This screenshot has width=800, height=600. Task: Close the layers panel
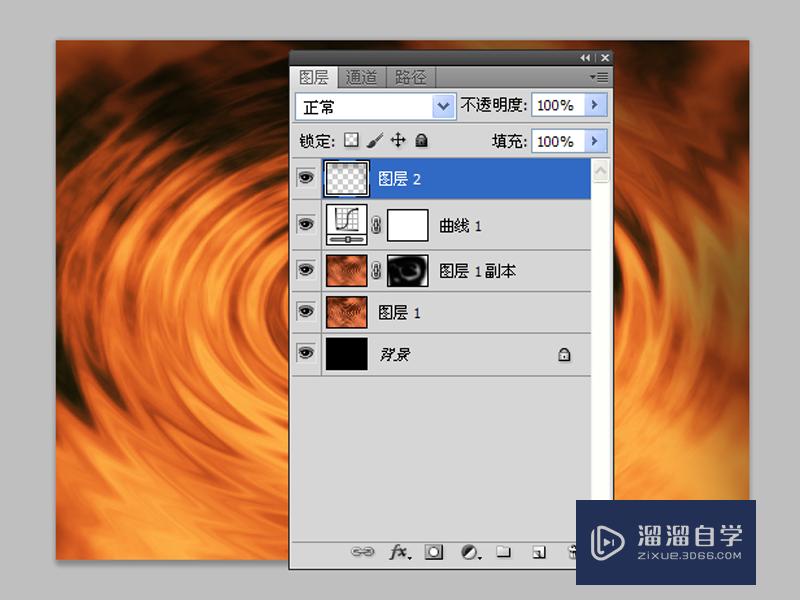pos(605,58)
